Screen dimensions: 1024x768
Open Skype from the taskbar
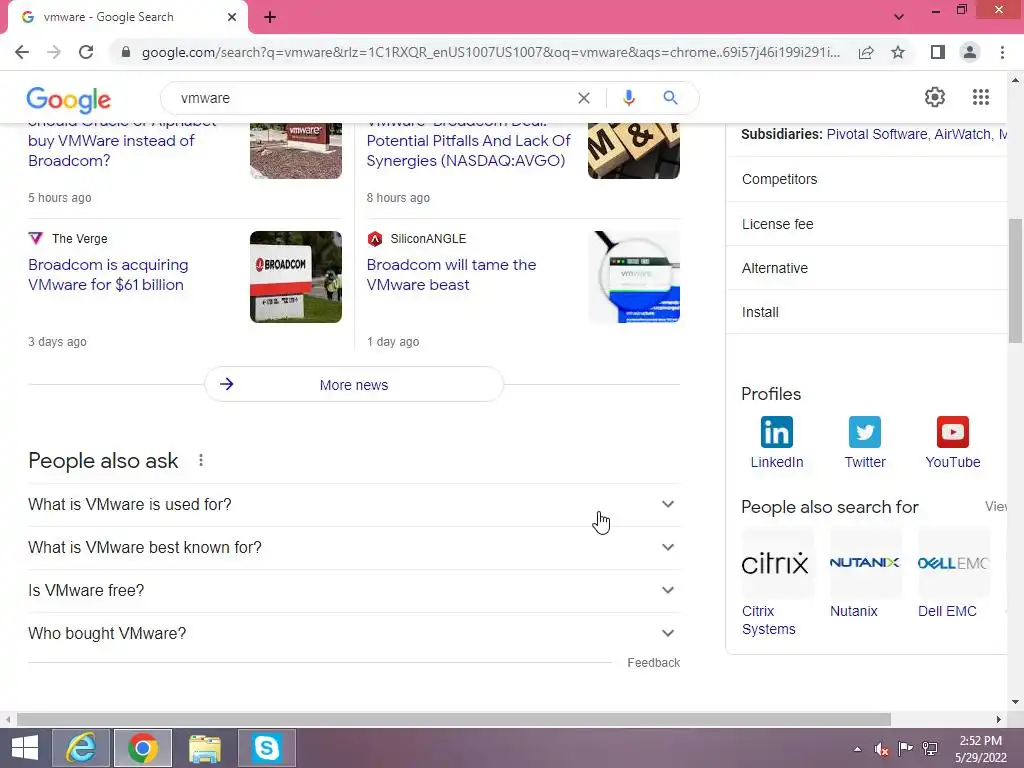[266, 748]
